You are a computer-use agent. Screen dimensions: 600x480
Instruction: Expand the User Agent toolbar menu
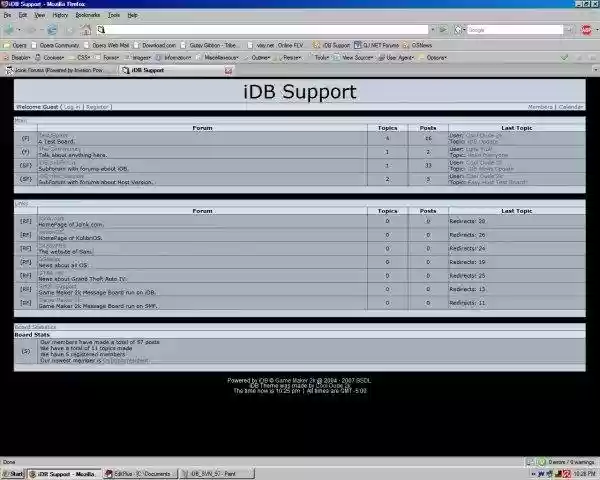click(396, 57)
